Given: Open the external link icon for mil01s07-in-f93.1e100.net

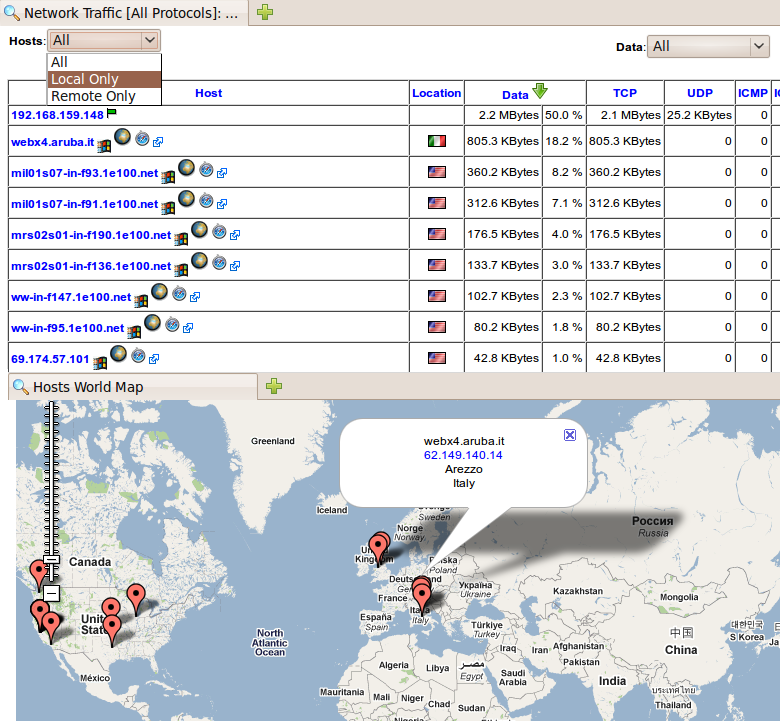Looking at the screenshot, I should click(x=222, y=173).
